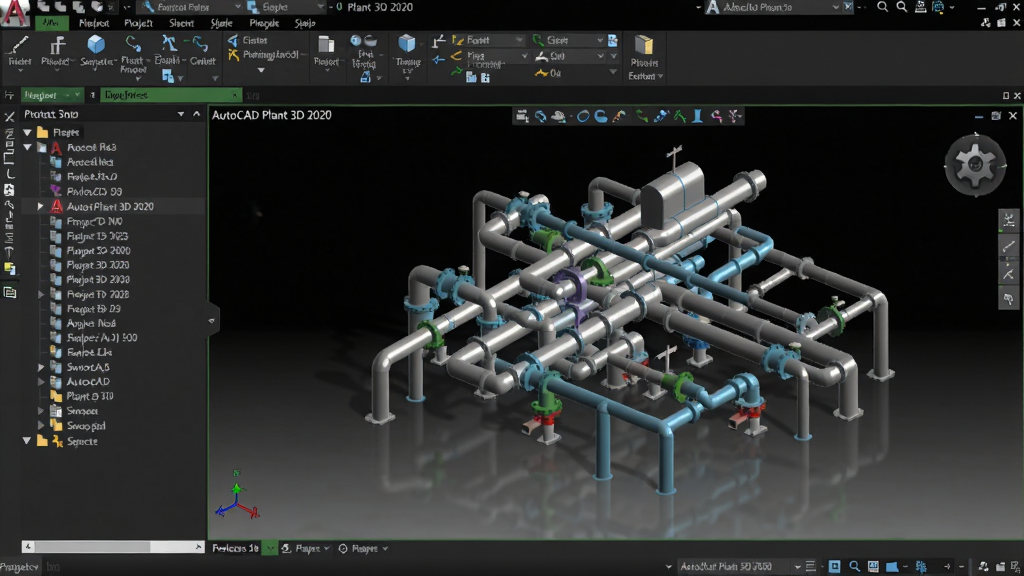The height and width of the screenshot is (576, 1024).
Task: Collapse the Sgructe folder at tree bottom
Action: tap(27, 441)
